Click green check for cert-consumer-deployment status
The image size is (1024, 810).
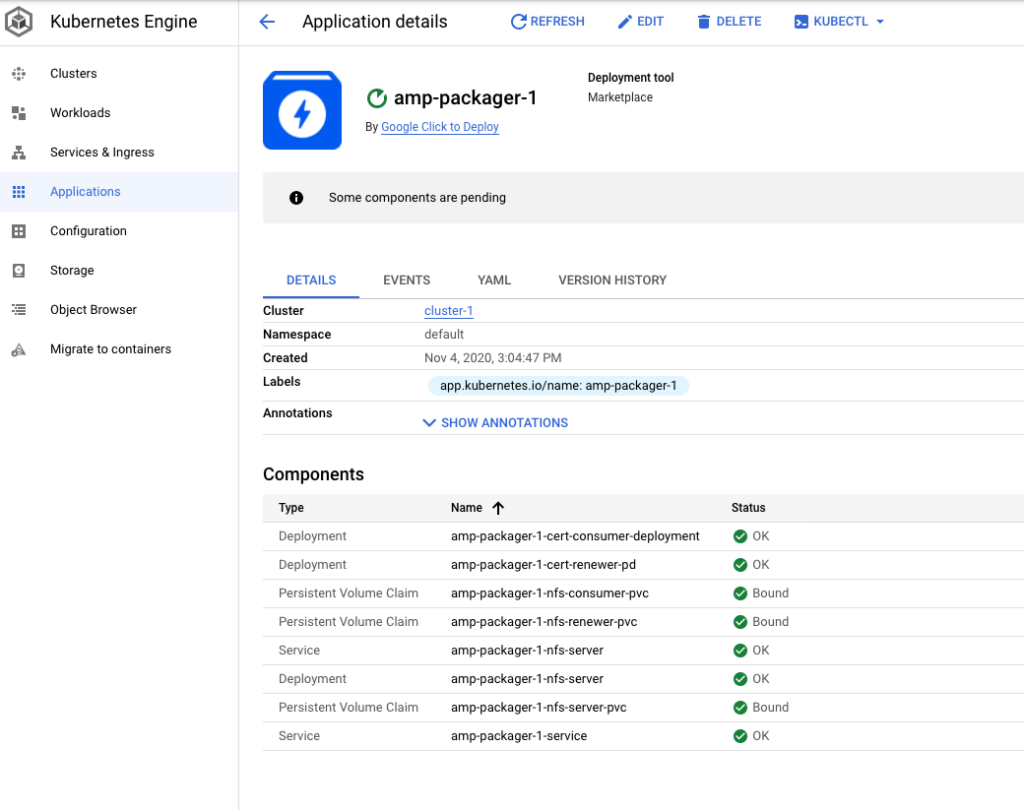point(740,536)
